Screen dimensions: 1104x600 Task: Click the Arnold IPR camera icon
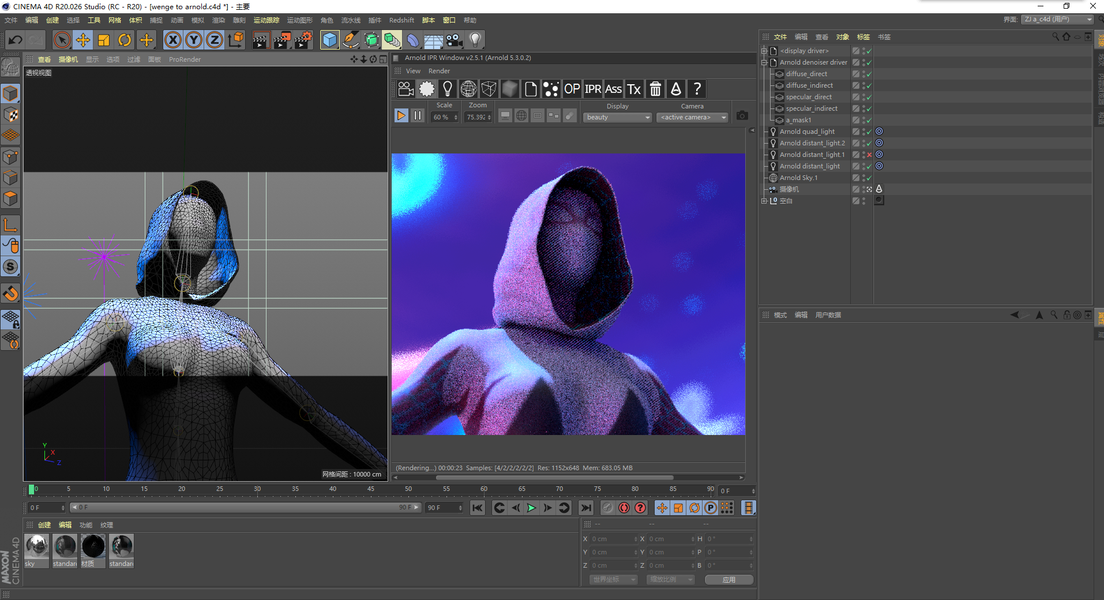click(406, 89)
